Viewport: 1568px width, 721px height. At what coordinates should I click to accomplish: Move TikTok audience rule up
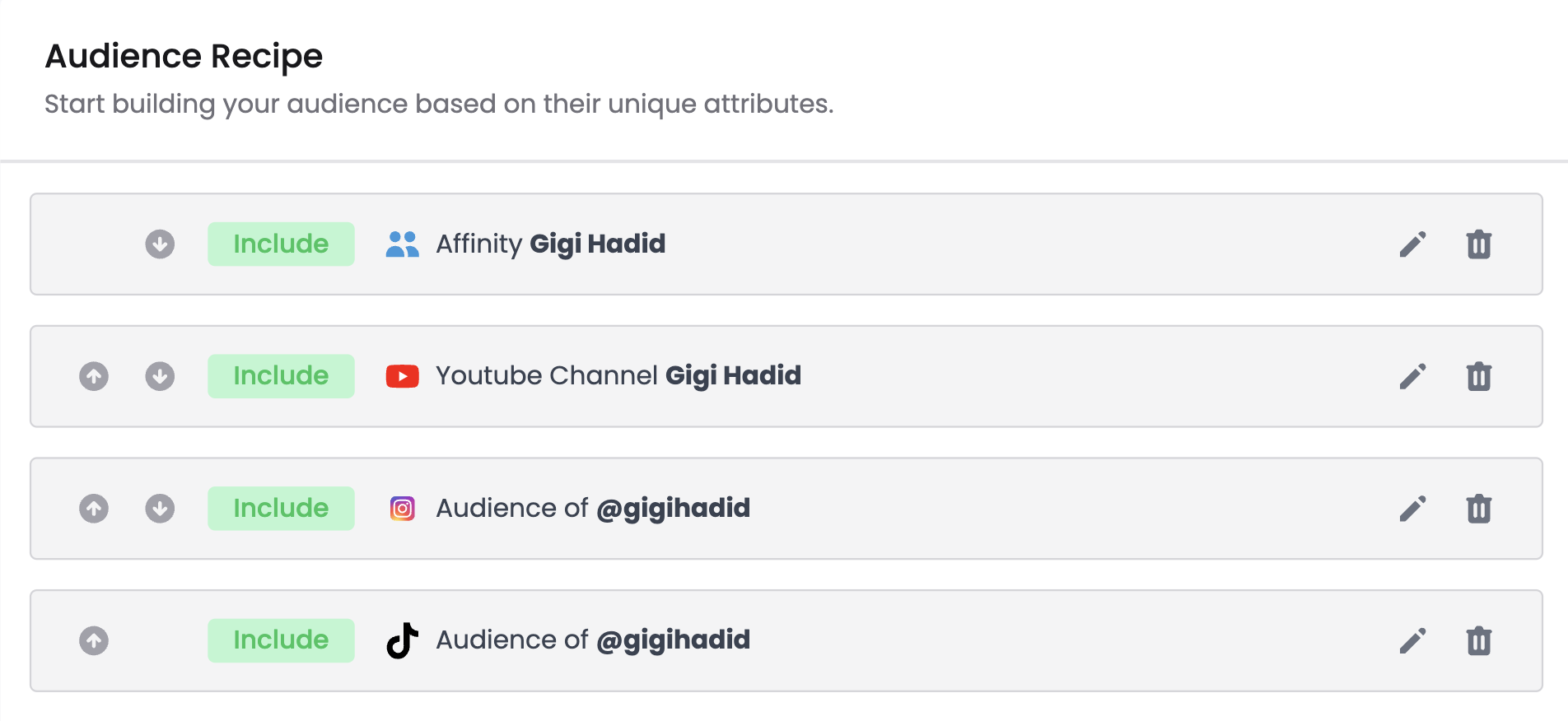(94, 640)
